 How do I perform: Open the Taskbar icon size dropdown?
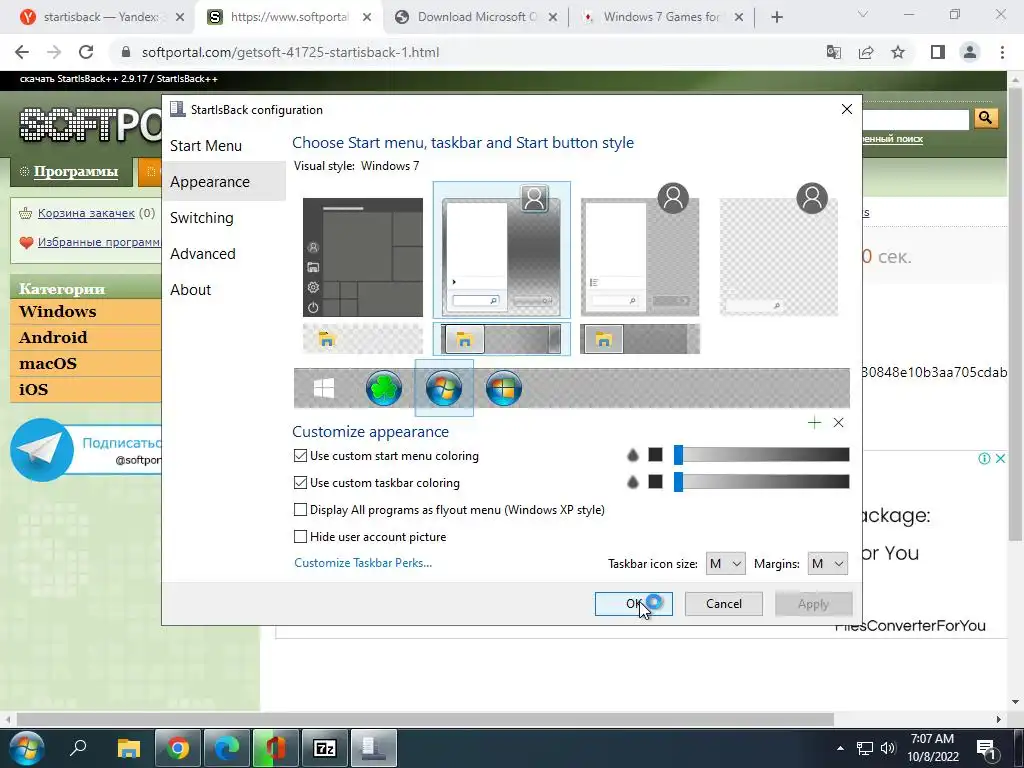point(725,564)
